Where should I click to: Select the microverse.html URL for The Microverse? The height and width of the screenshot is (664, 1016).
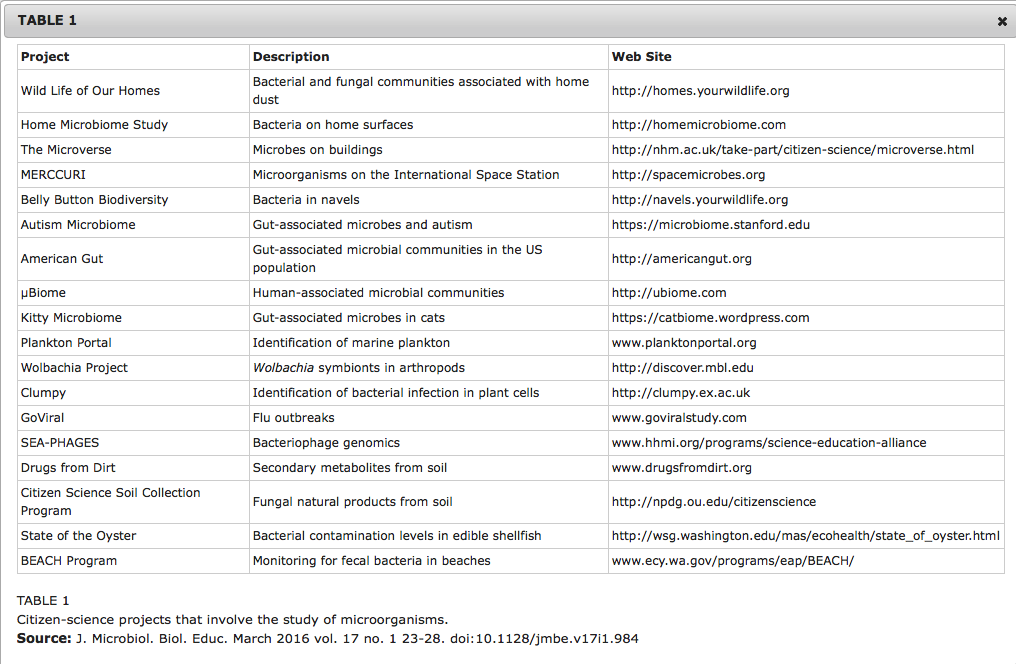click(792, 150)
